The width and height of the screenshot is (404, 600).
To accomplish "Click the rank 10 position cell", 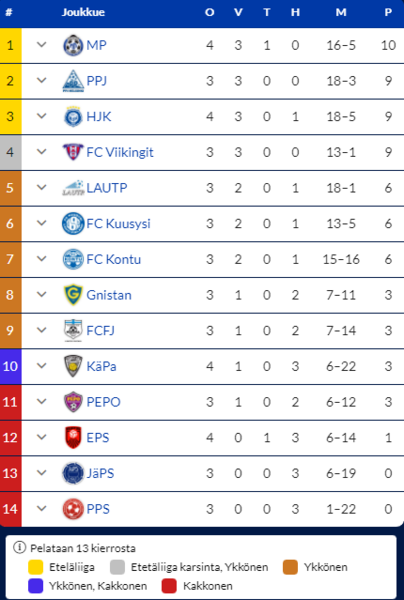I will pyautogui.click(x=10, y=367).
